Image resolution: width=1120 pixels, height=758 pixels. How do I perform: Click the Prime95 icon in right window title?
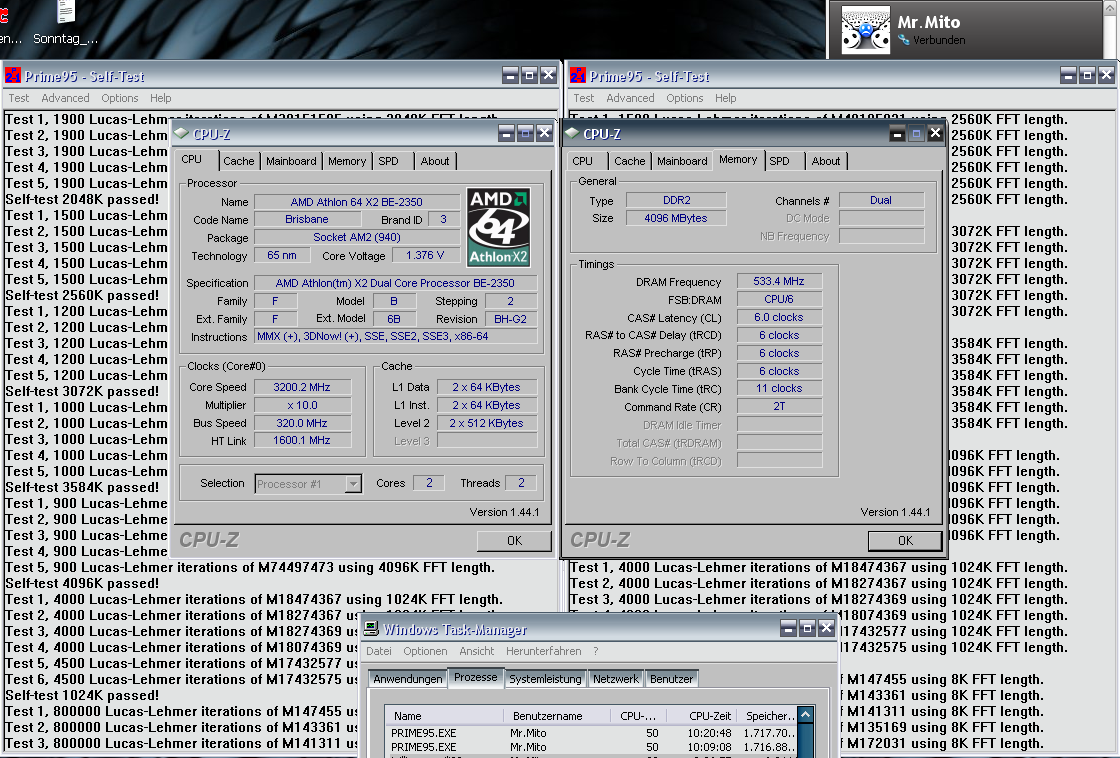point(578,76)
